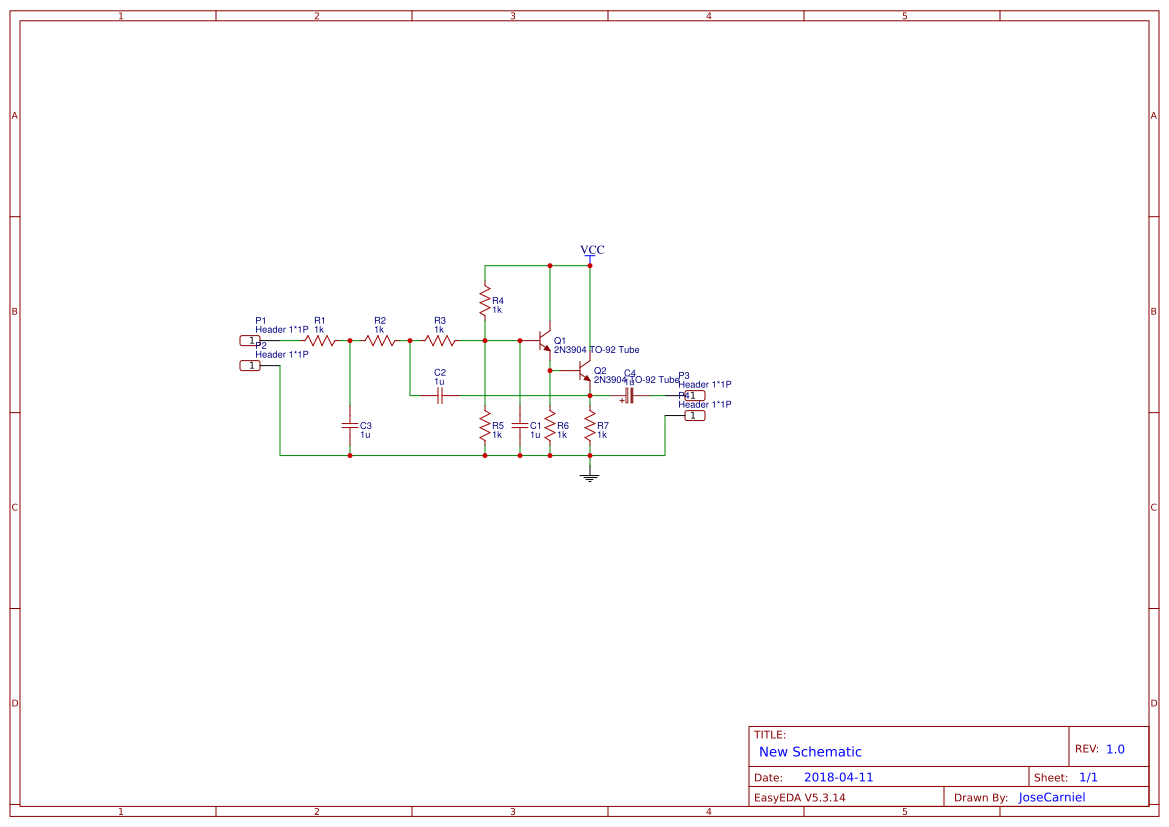The width and height of the screenshot is (1169, 827).
Task: Select the polarized capacitor C4 symbol
Action: click(628, 396)
